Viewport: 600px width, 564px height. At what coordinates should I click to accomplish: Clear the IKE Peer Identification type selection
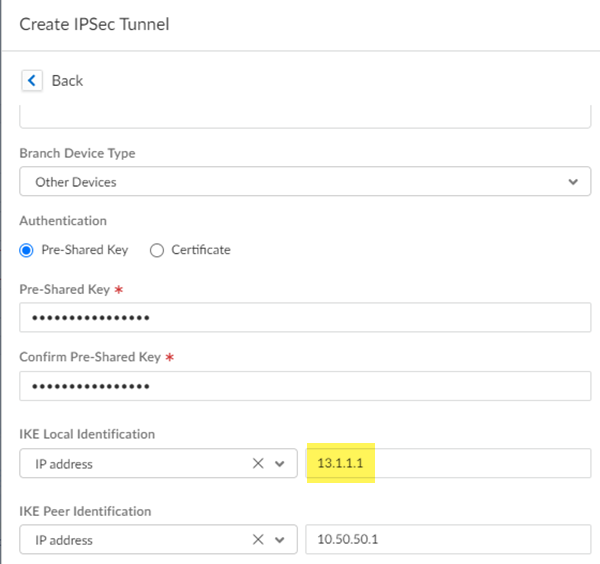coord(257,540)
